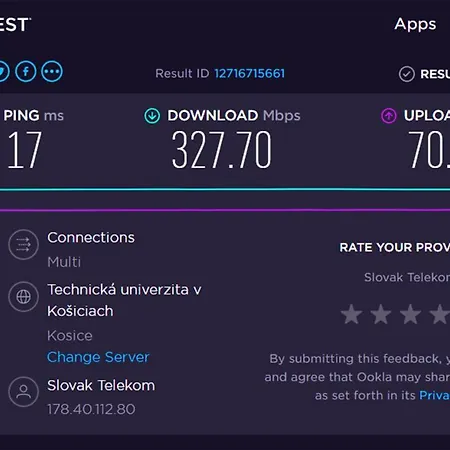Open Result ID 12716715661 link
The height and width of the screenshot is (450, 450).
pos(250,73)
